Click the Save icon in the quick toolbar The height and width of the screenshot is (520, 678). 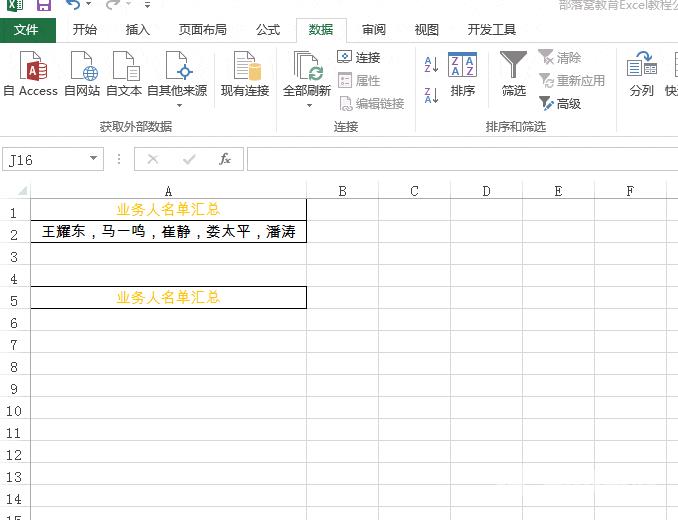(x=44, y=5)
